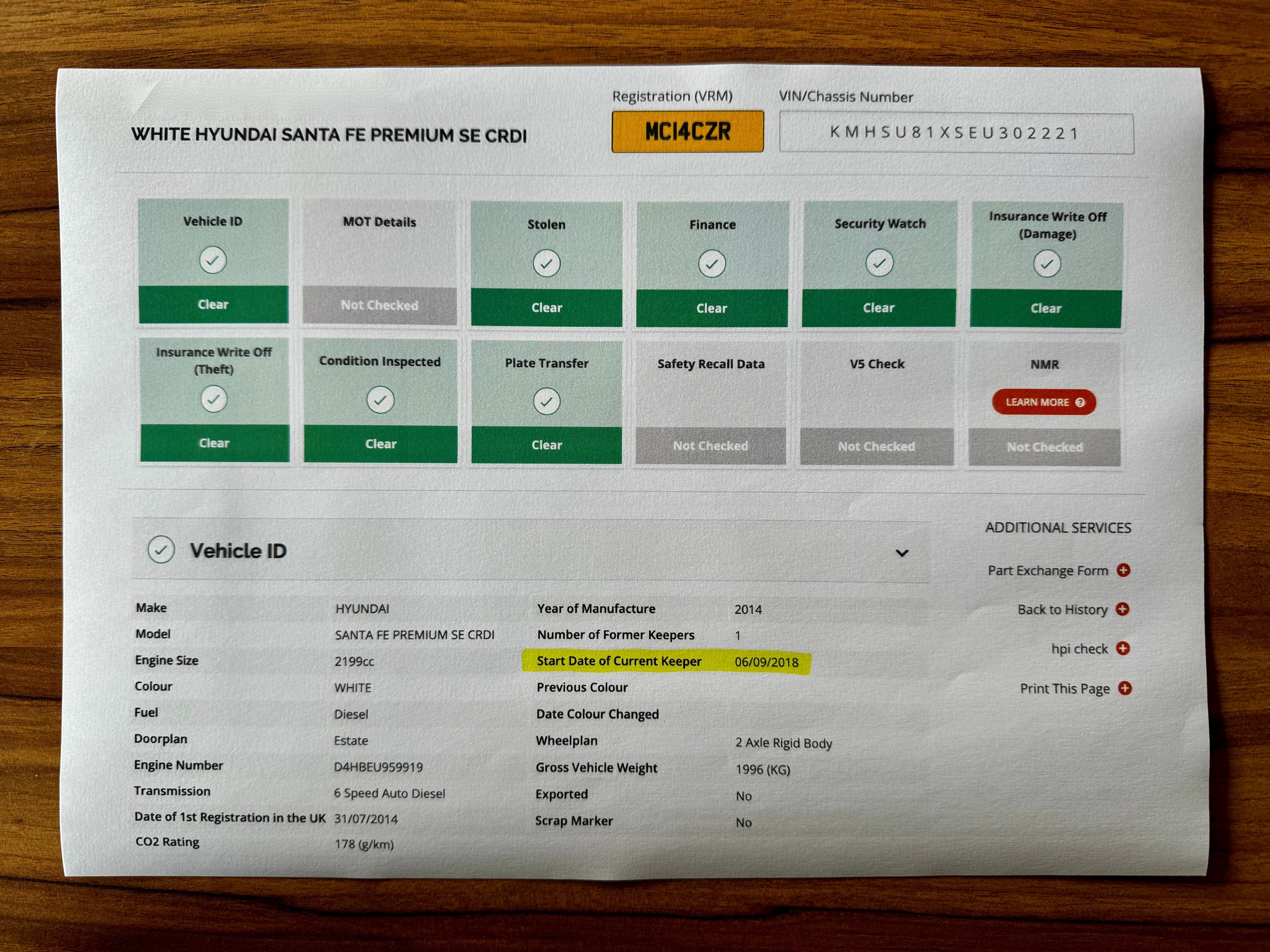Click the plus icon beside Print This Page

coord(1125,687)
